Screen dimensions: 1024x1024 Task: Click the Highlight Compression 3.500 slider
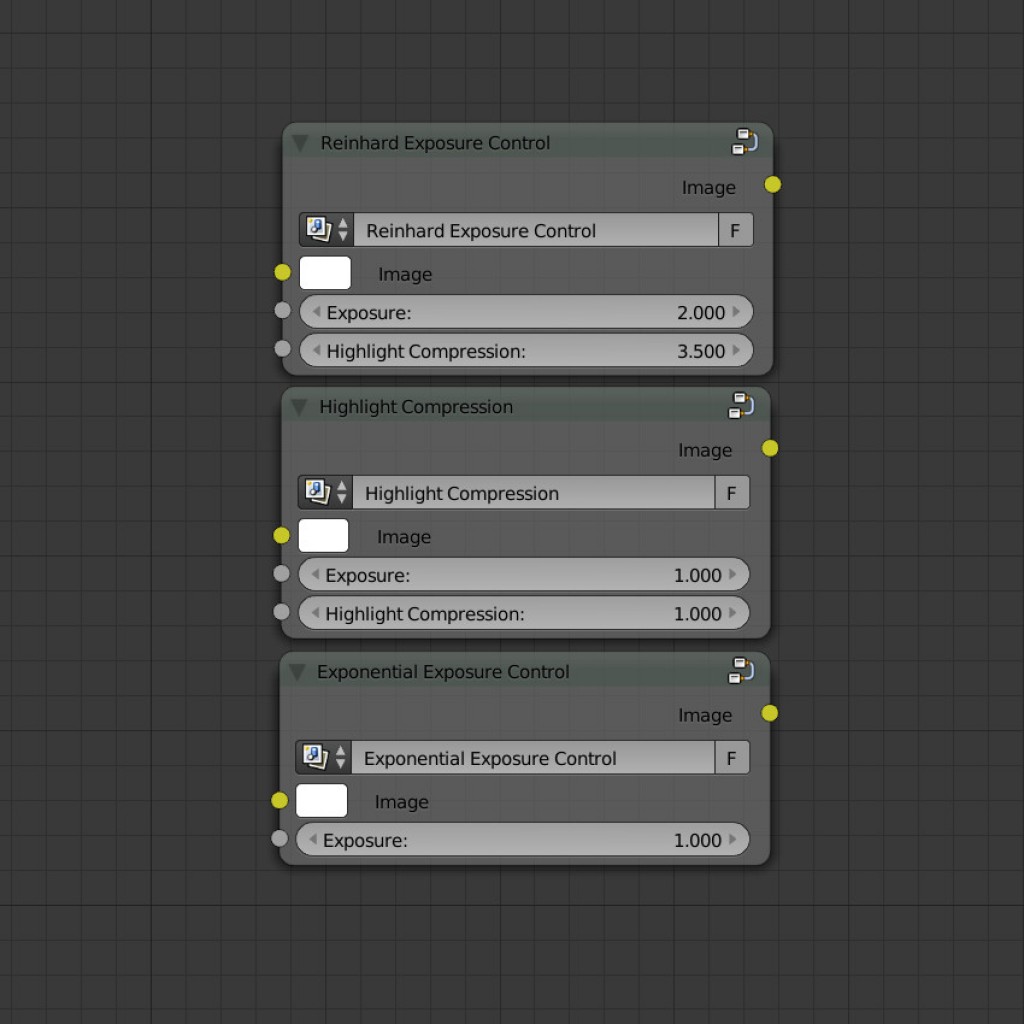point(526,350)
